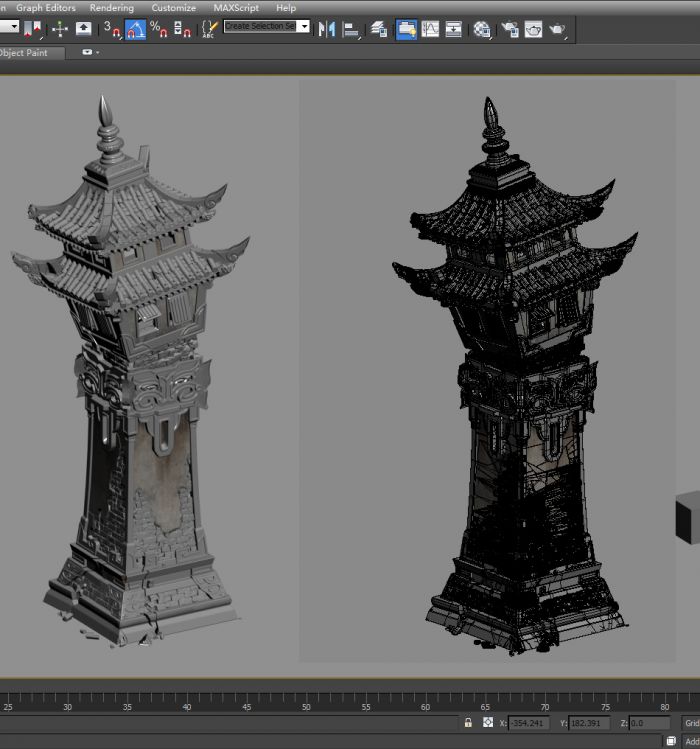Open the Rendering menu
700x749 pixels.
coord(112,8)
